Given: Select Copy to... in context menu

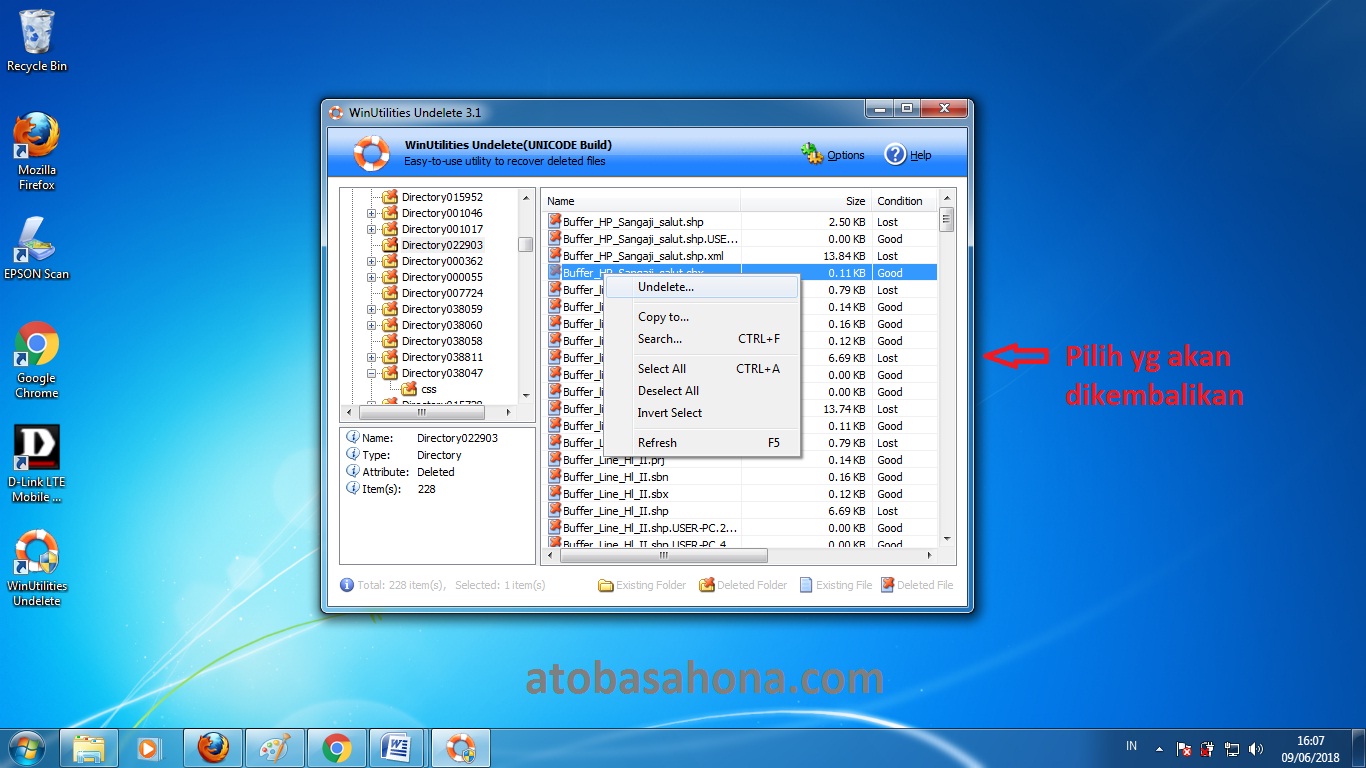Looking at the screenshot, I should (x=702, y=317).
